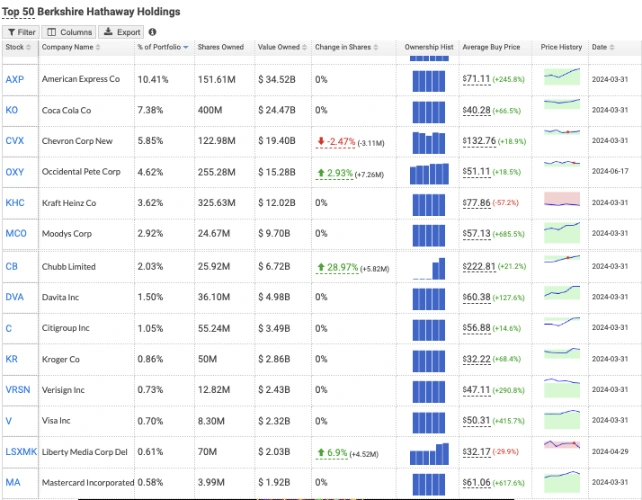Click KHC average buy price $77.86
The image size is (642, 500).
[x=476, y=203]
